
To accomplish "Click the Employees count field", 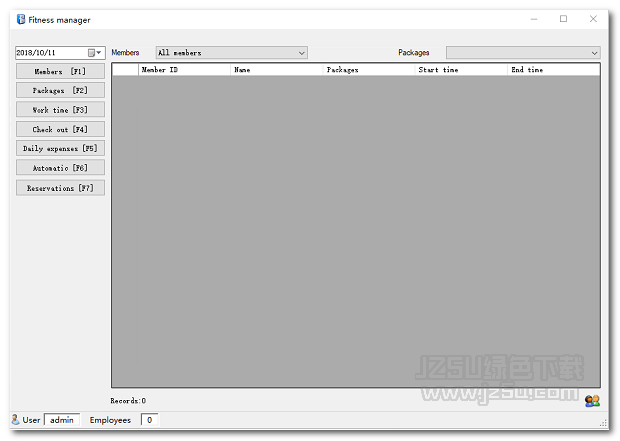I will 149,420.
